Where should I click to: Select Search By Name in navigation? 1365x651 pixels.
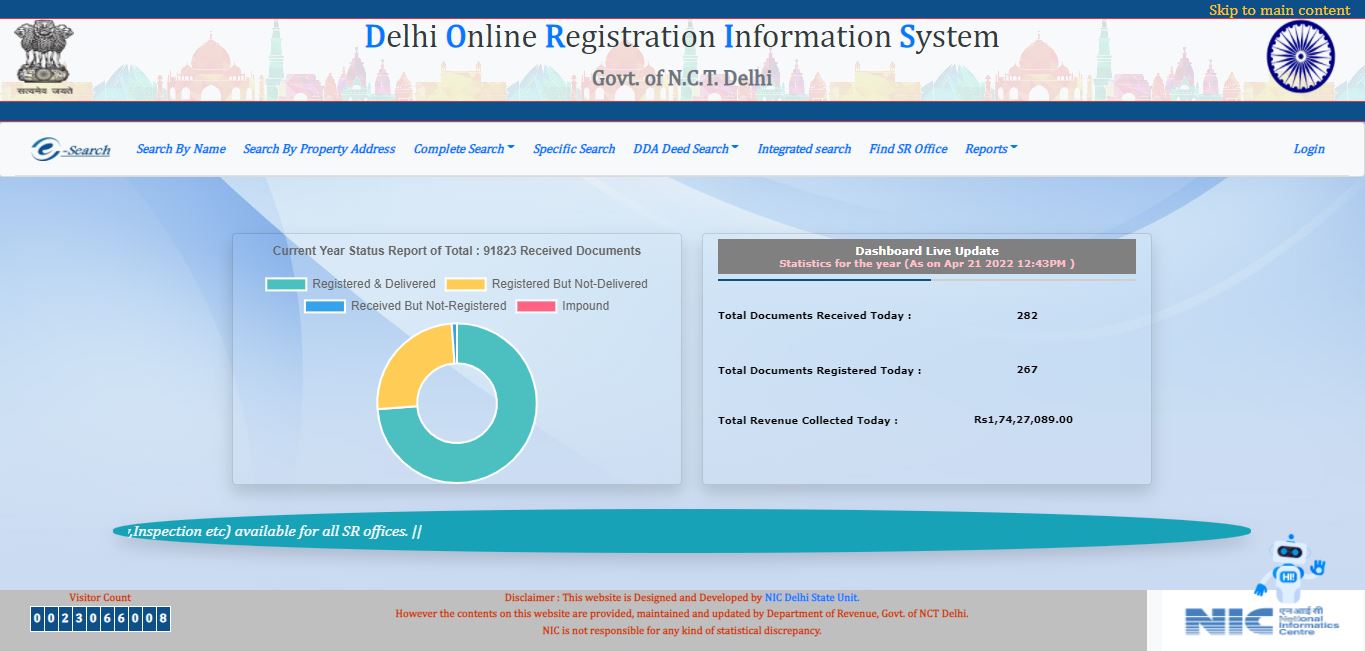point(180,148)
